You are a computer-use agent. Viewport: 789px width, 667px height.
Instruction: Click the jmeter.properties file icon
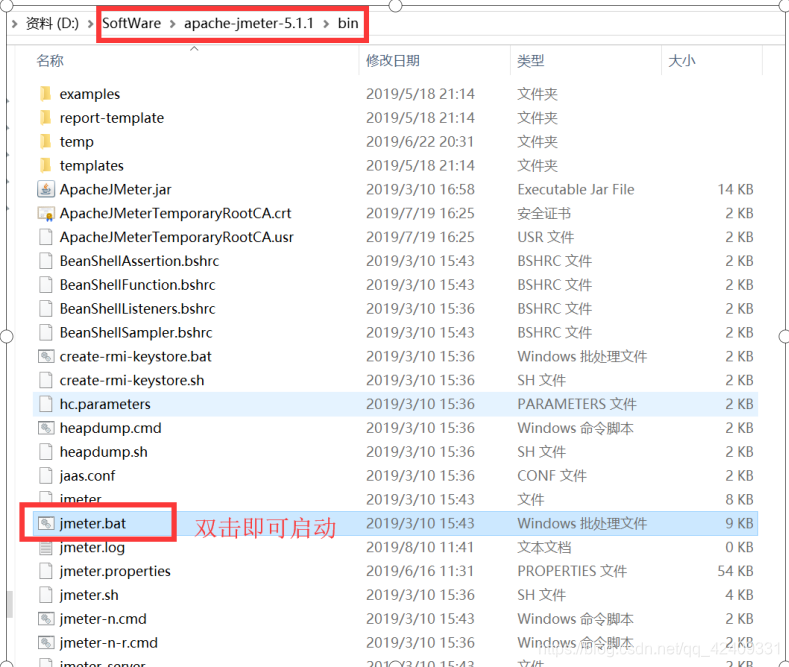pyautogui.click(x=46, y=571)
